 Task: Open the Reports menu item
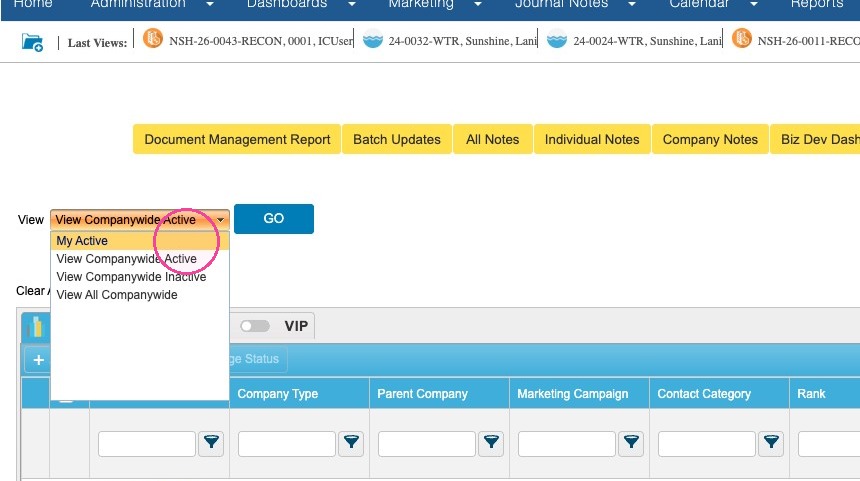coord(817,4)
